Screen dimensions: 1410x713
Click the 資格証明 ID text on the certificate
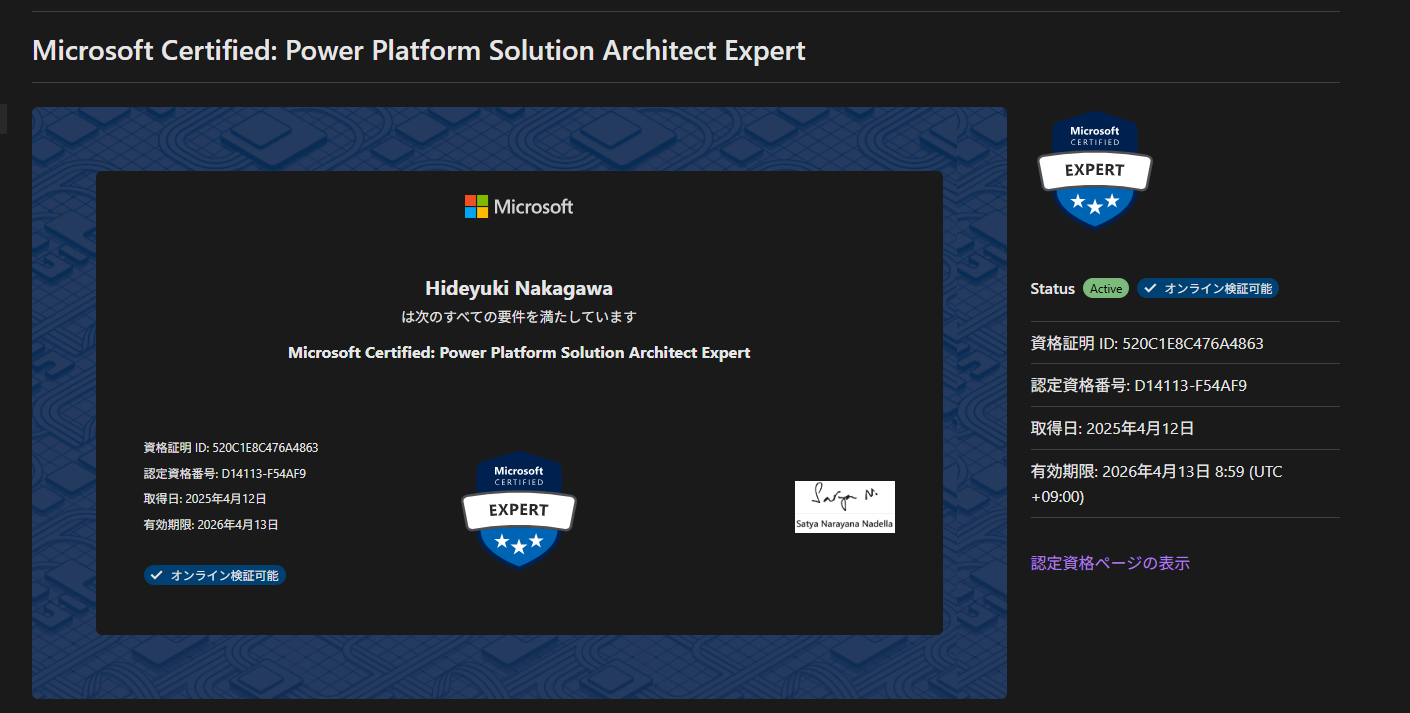click(x=231, y=448)
